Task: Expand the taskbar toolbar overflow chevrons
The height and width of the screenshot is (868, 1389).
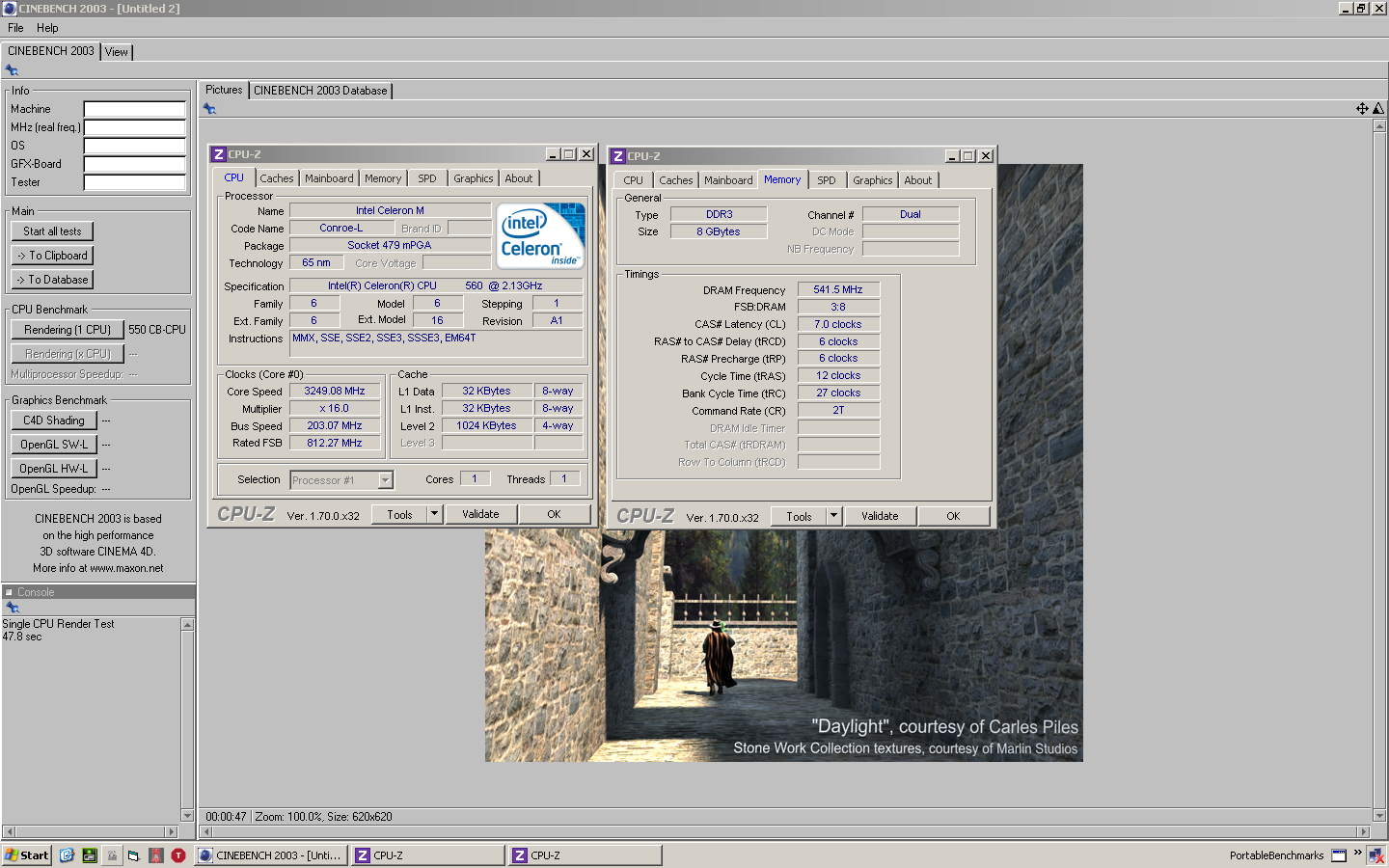Action: 1357,853
